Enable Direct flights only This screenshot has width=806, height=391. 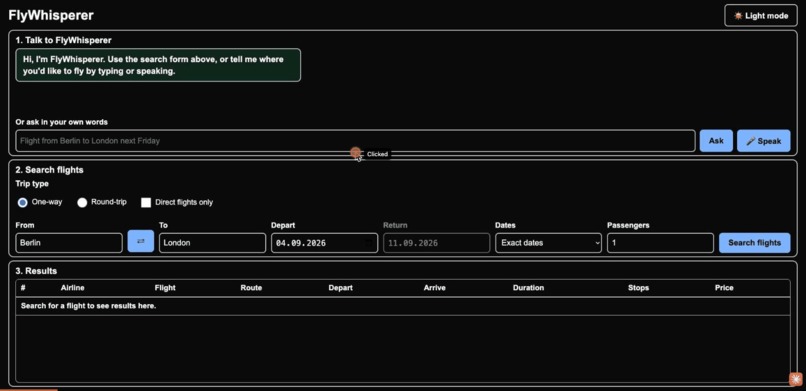click(146, 202)
